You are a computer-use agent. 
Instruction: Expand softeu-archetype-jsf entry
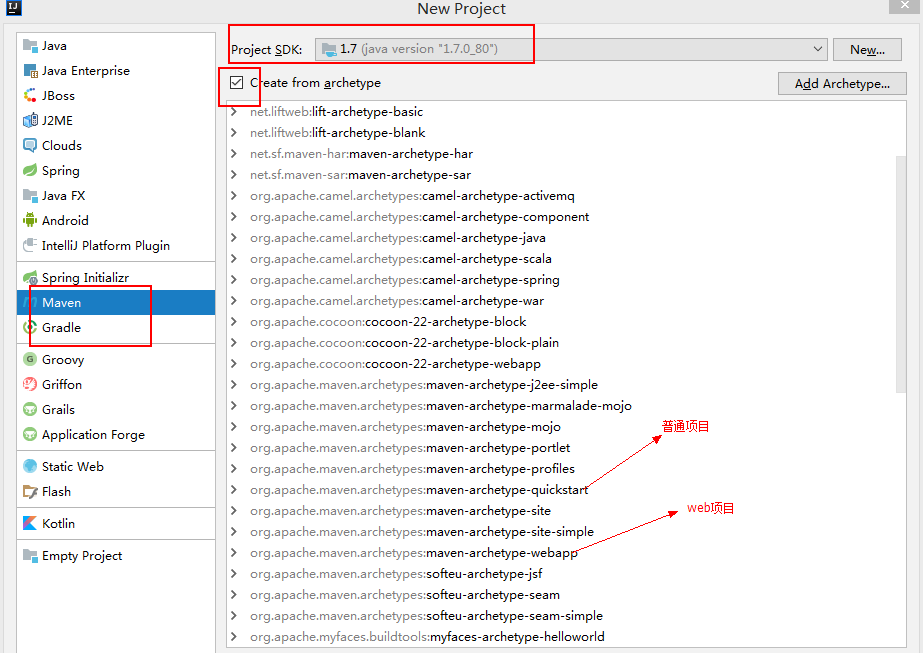point(234,574)
